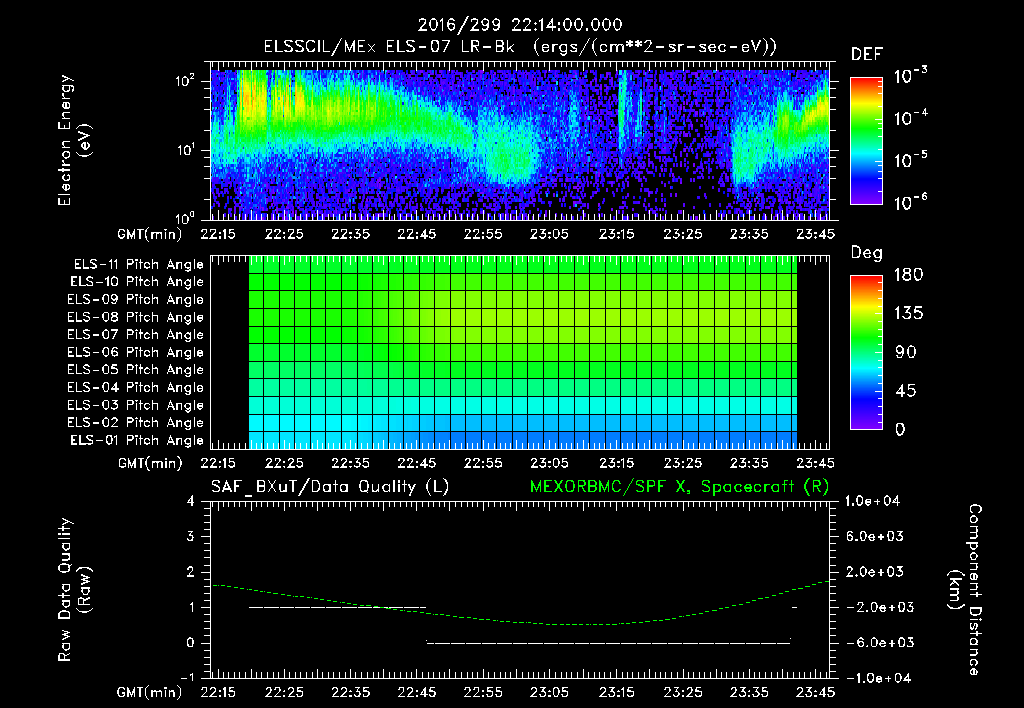Click the 45 value on Deg scale
This screenshot has height=708, width=1024.
pyautogui.click(x=905, y=391)
